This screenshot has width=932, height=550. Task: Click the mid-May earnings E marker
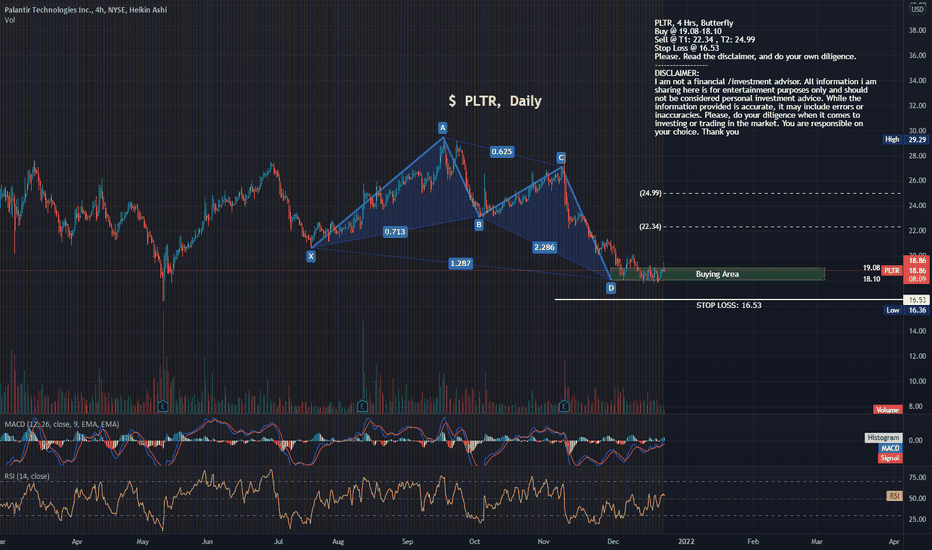tap(163, 407)
